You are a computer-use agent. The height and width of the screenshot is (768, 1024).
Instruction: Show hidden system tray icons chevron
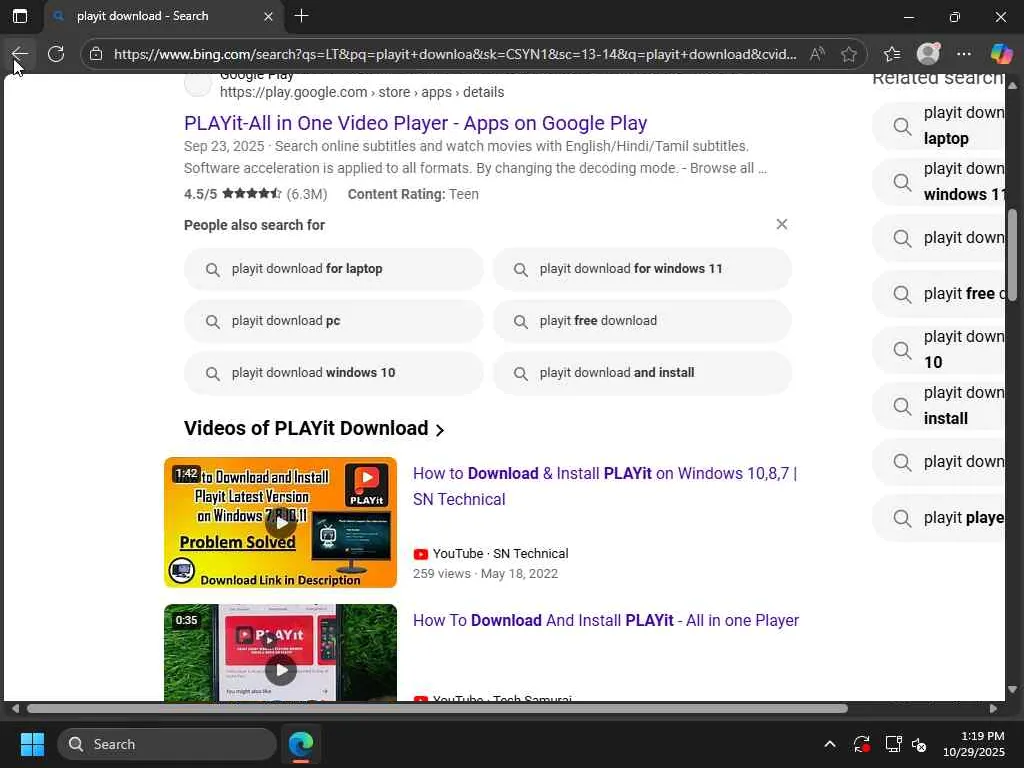[x=829, y=744]
